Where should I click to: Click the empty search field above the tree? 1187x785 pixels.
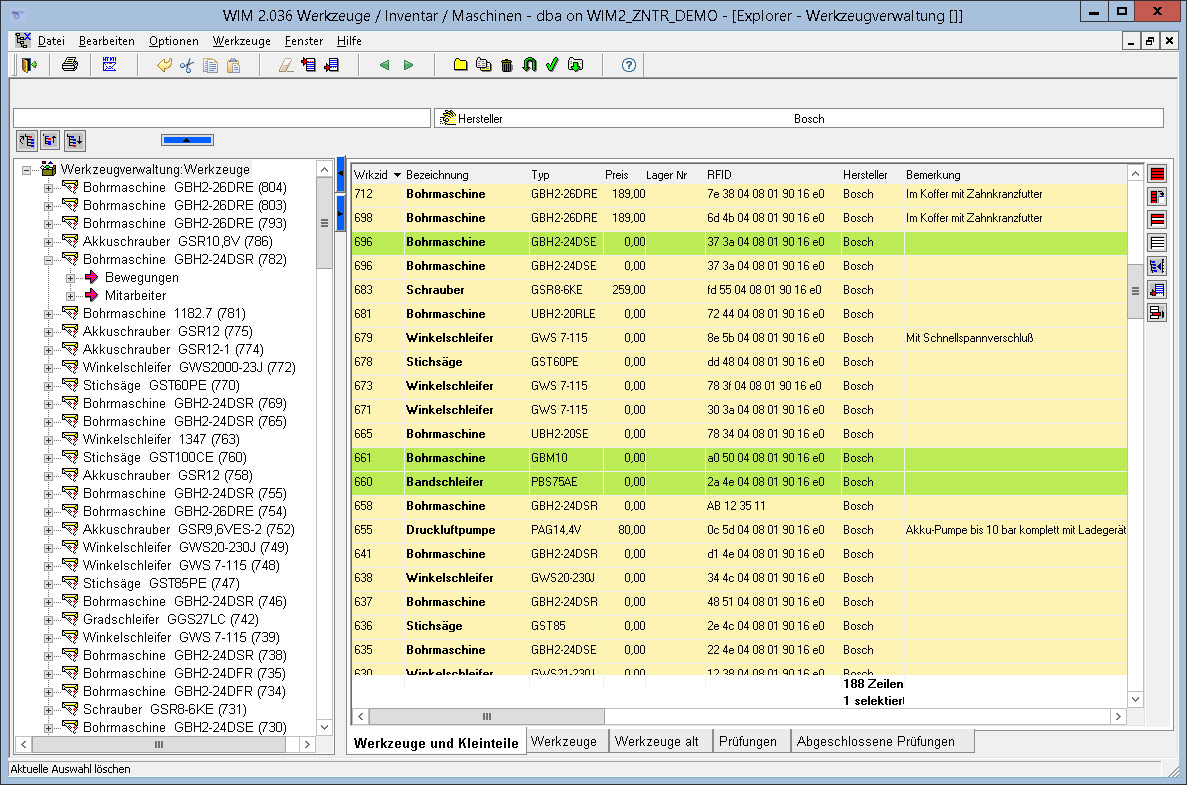pyautogui.click(x=220, y=118)
